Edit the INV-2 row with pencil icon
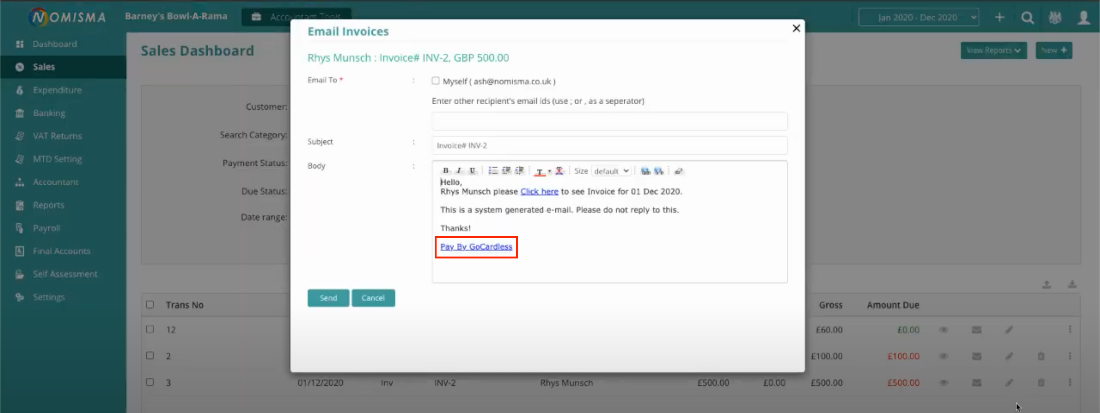The image size is (1100, 413). [1009, 383]
